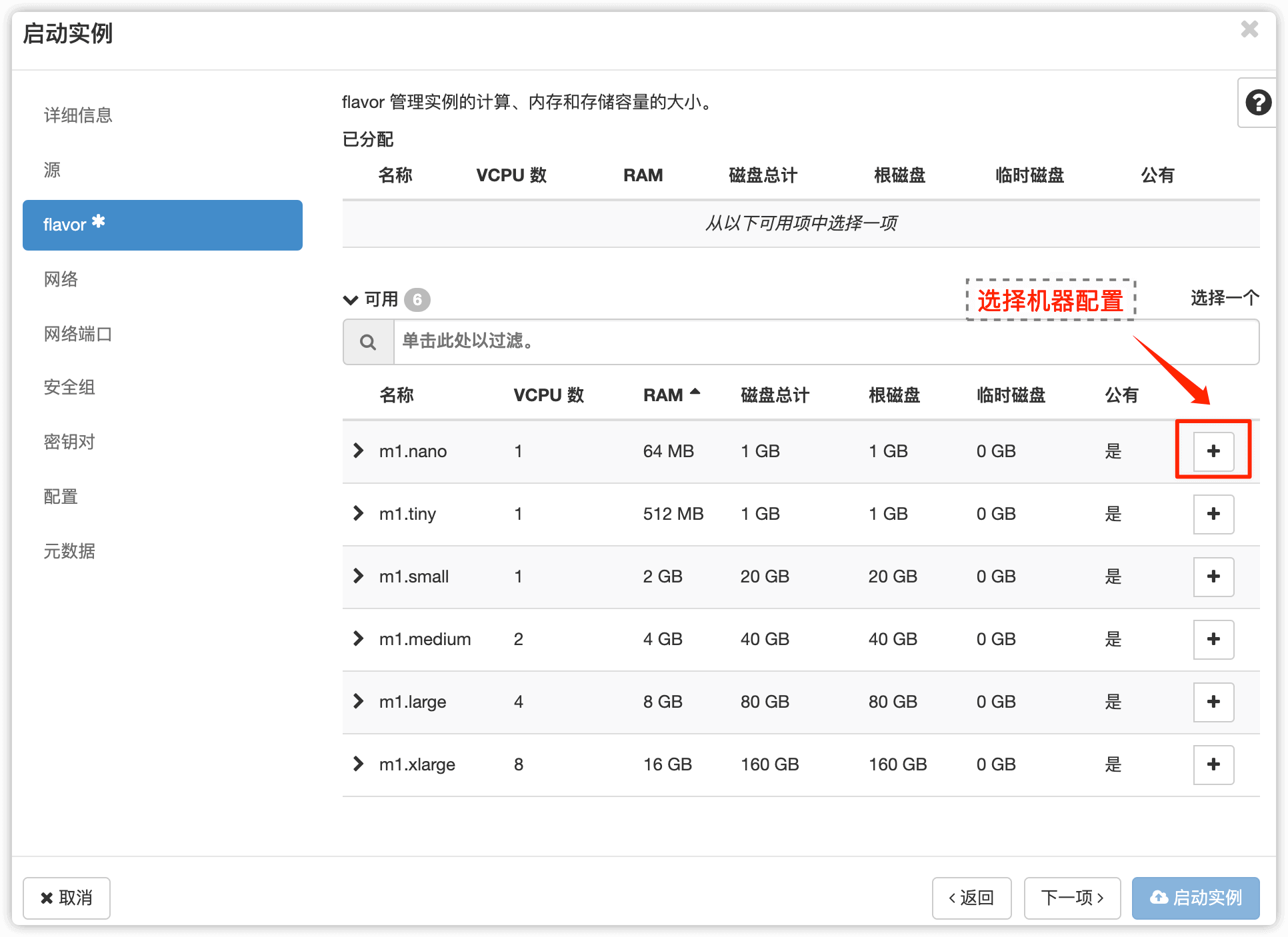
Task: Add the m1.medium flavor with plus button
Action: (x=1213, y=639)
